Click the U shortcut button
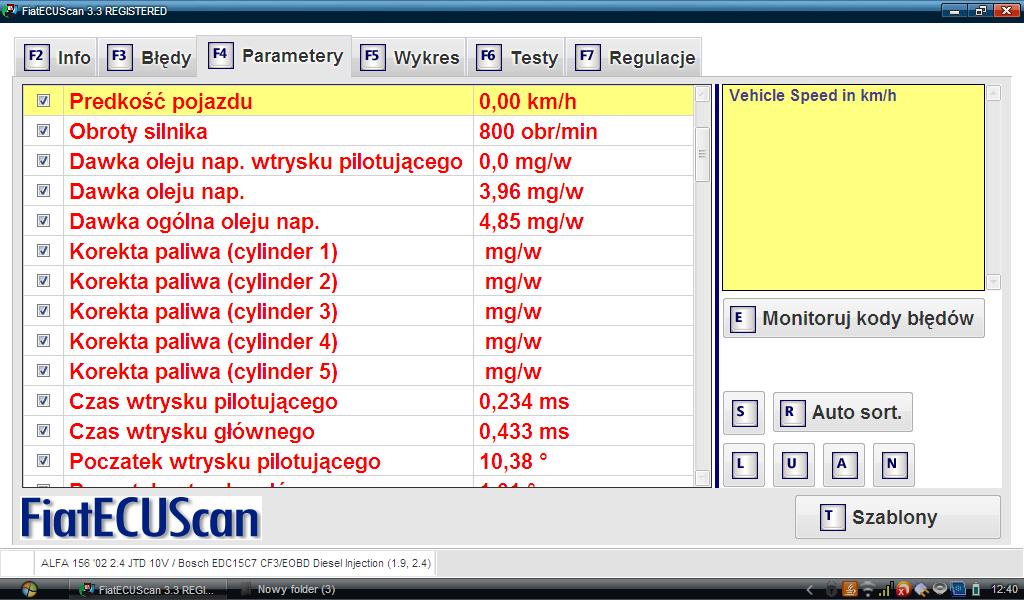Image resolution: width=1024 pixels, height=600 pixels. 792,464
